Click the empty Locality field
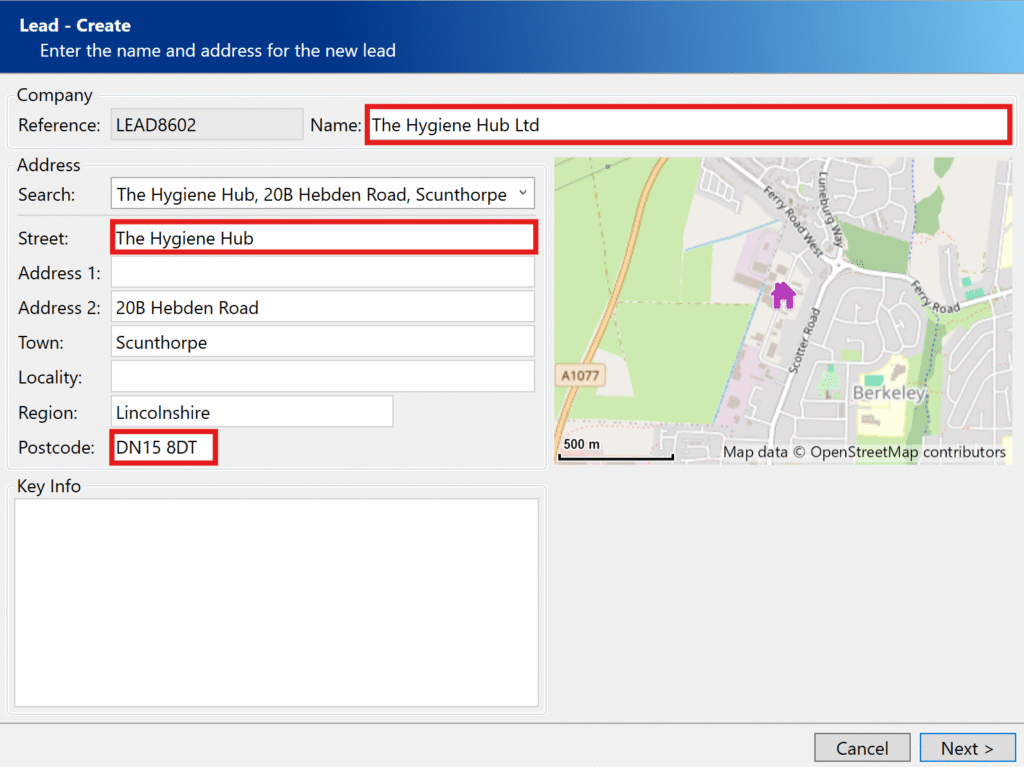This screenshot has height=767, width=1024. [x=322, y=377]
